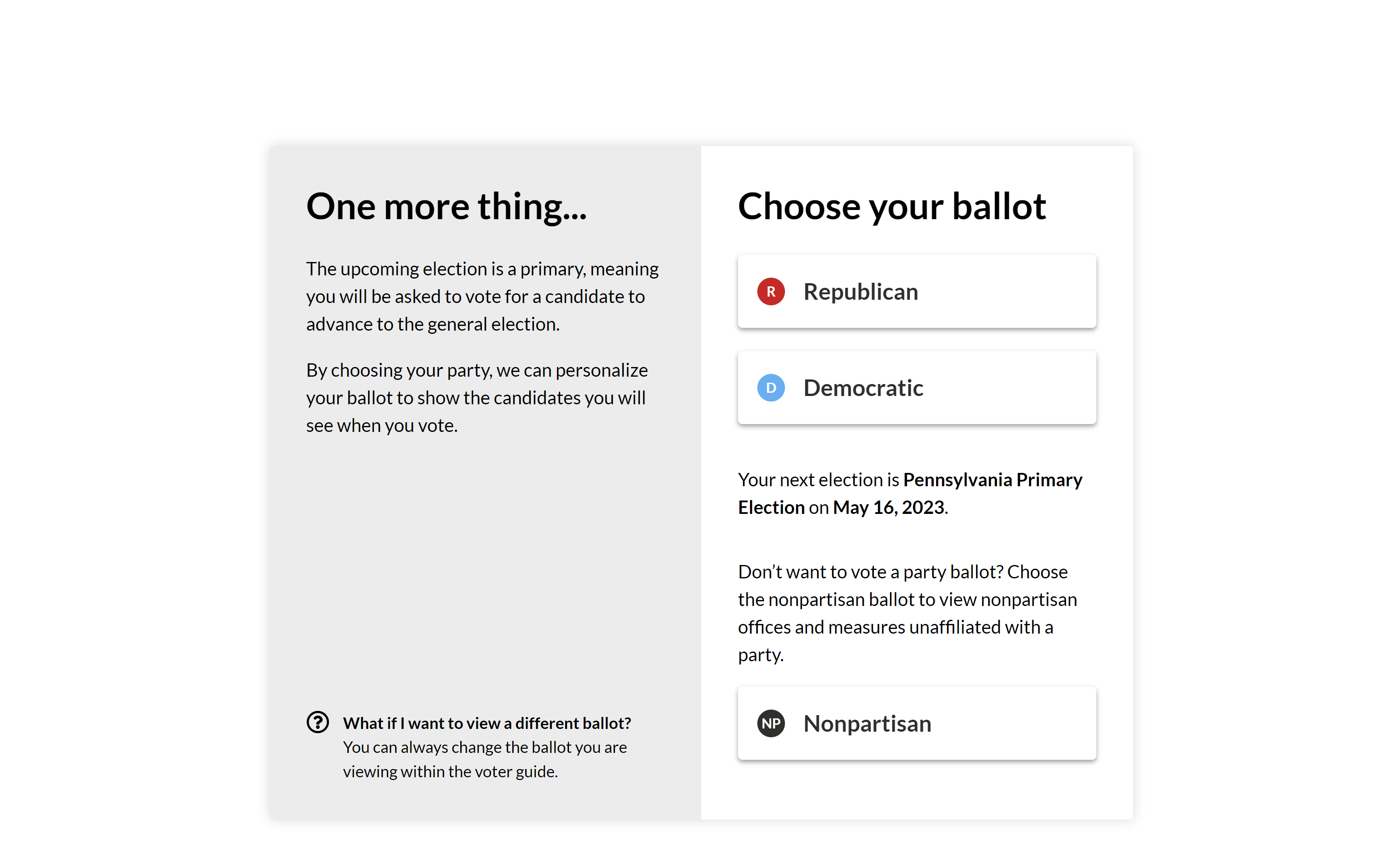Select the Nonpartisan ballot option

coord(917,723)
